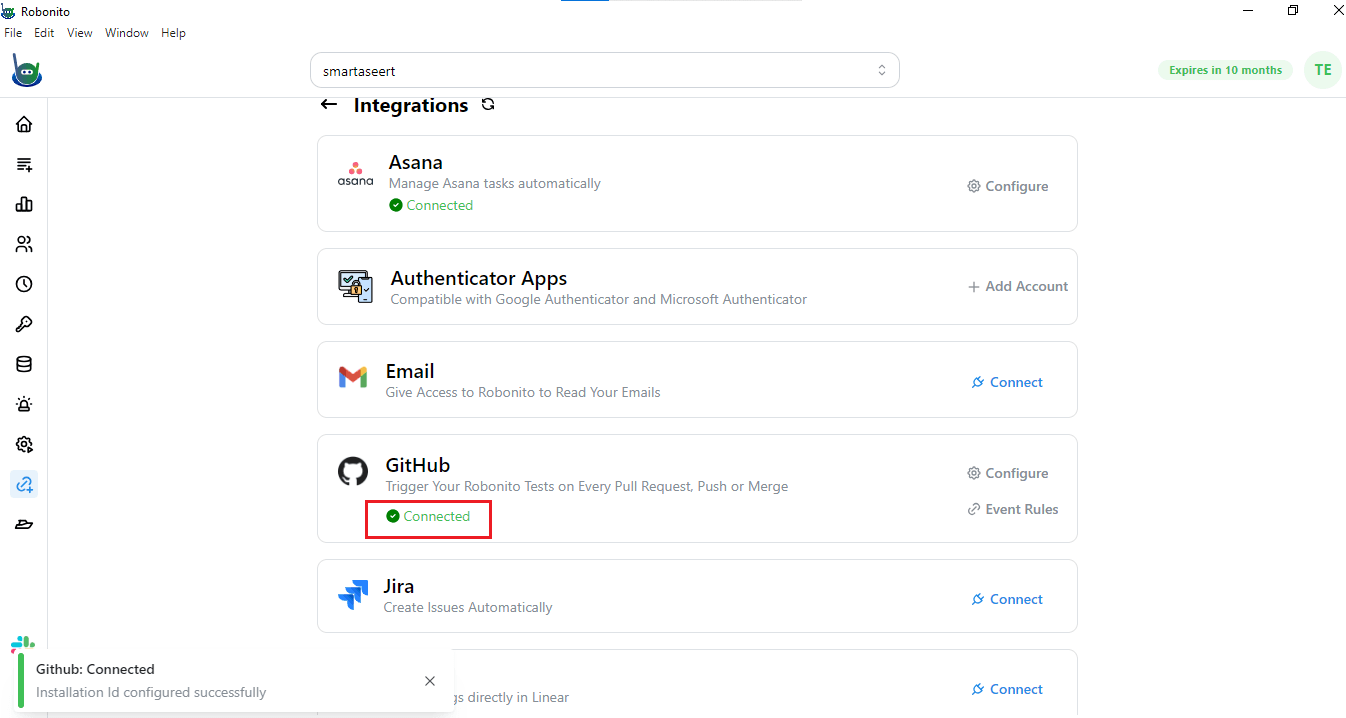Click the Jira card title
This screenshot has width=1346, height=718.
point(399,586)
